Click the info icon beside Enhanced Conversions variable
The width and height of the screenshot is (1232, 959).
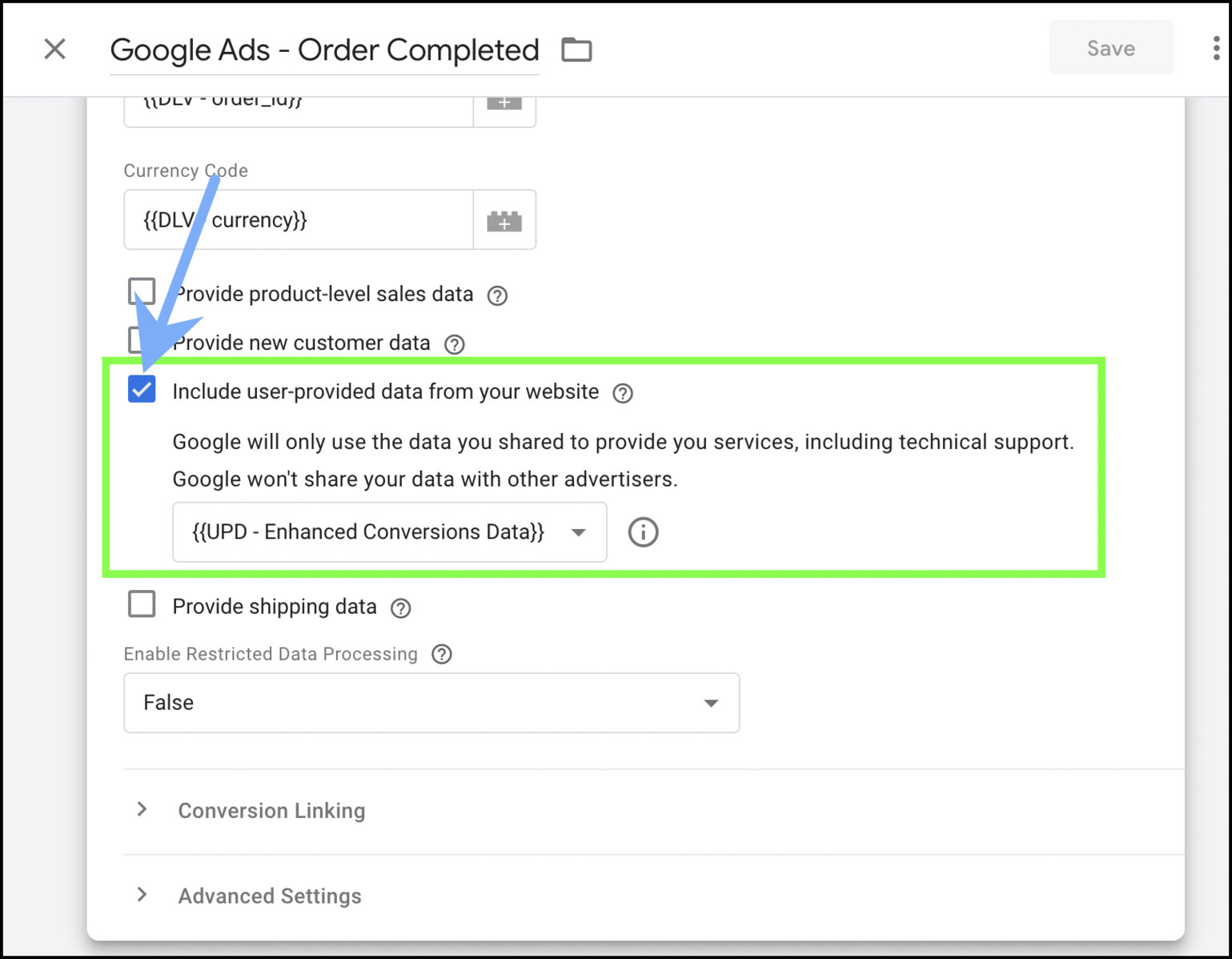tap(642, 532)
